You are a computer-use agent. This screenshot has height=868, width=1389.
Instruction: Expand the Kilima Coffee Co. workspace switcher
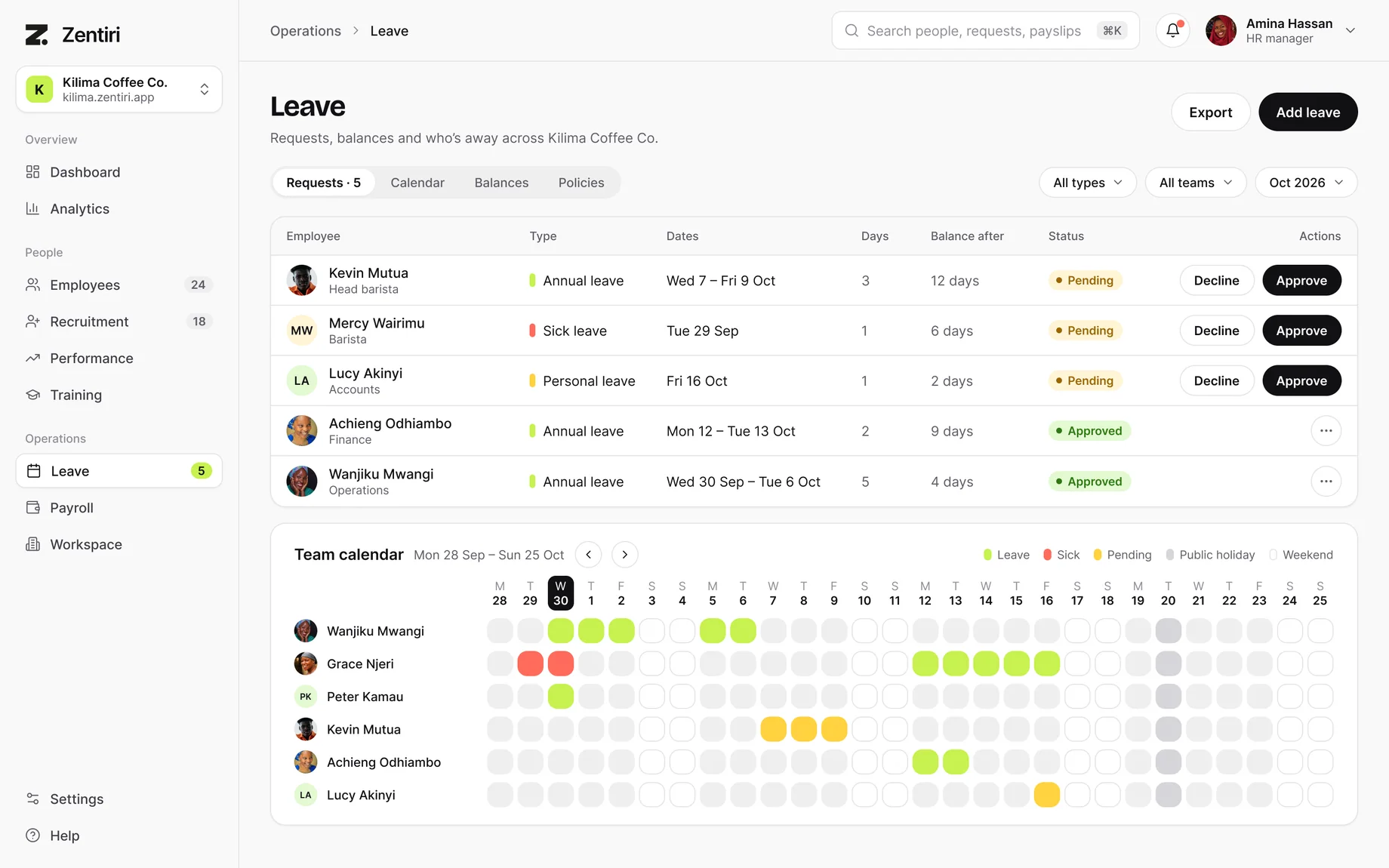point(119,89)
